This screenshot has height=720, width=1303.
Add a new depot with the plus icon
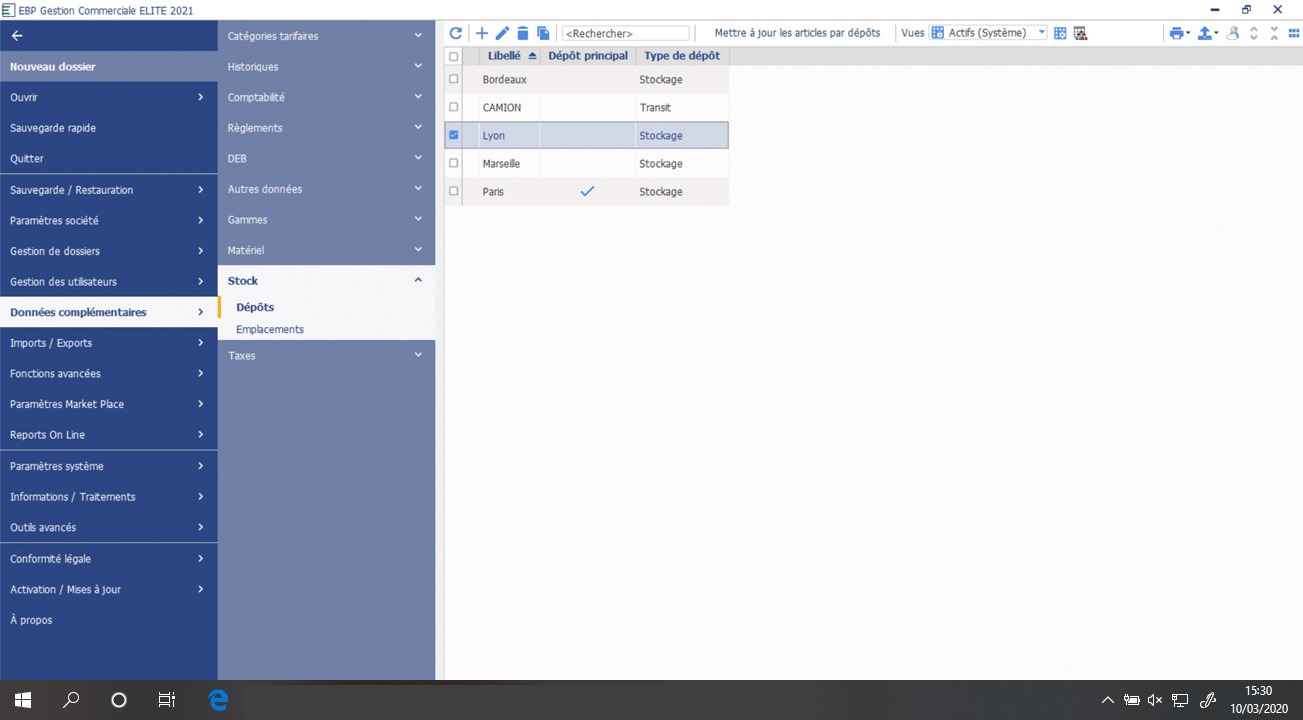[x=482, y=33]
